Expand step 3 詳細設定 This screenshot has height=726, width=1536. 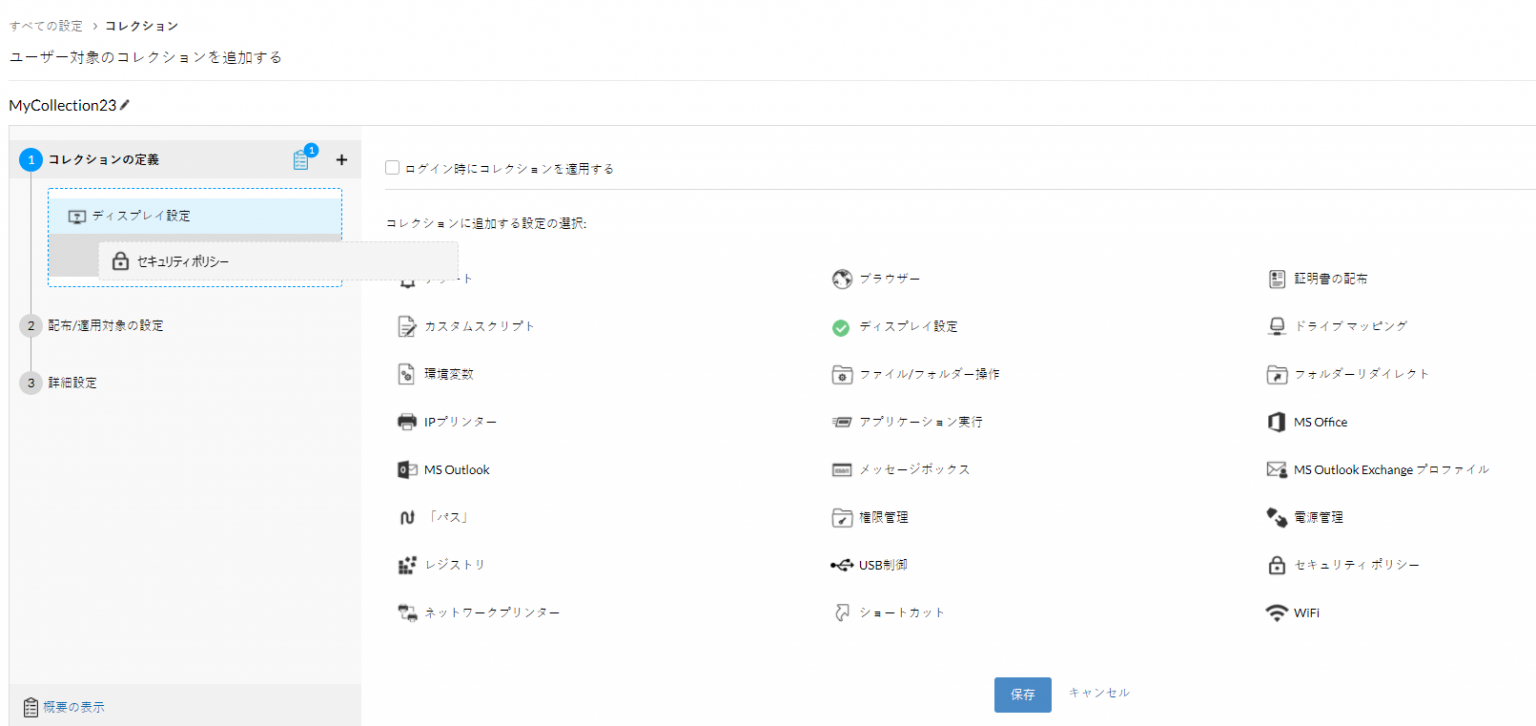[x=72, y=382]
